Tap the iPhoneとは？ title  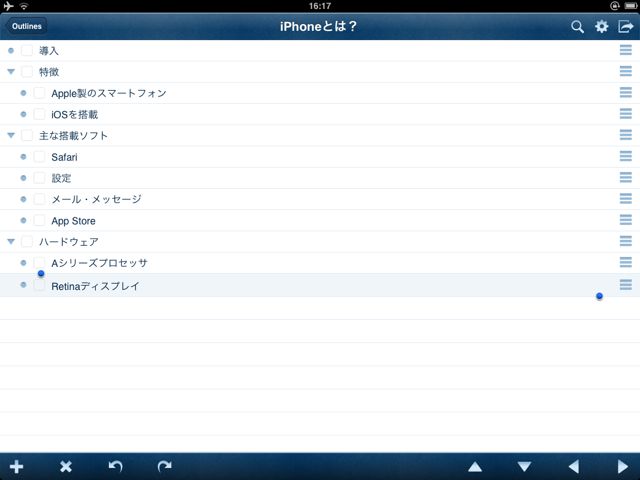pos(318,27)
